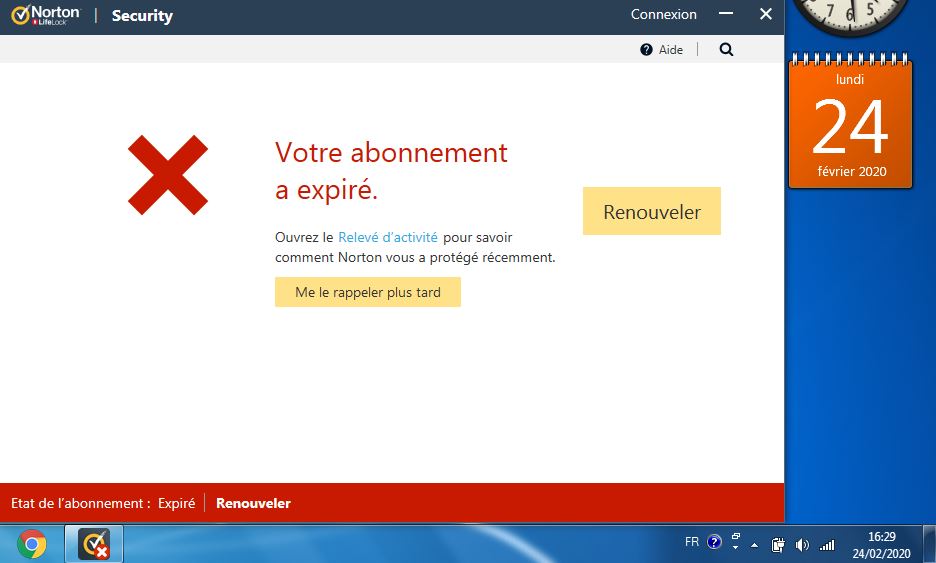The image size is (936, 563).
Task: Click Me le rappeler plus tard
Action: tap(368, 292)
